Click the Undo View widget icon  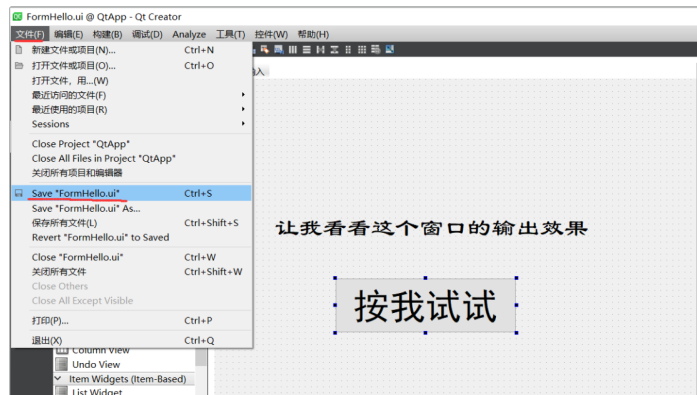pyautogui.click(x=61, y=364)
